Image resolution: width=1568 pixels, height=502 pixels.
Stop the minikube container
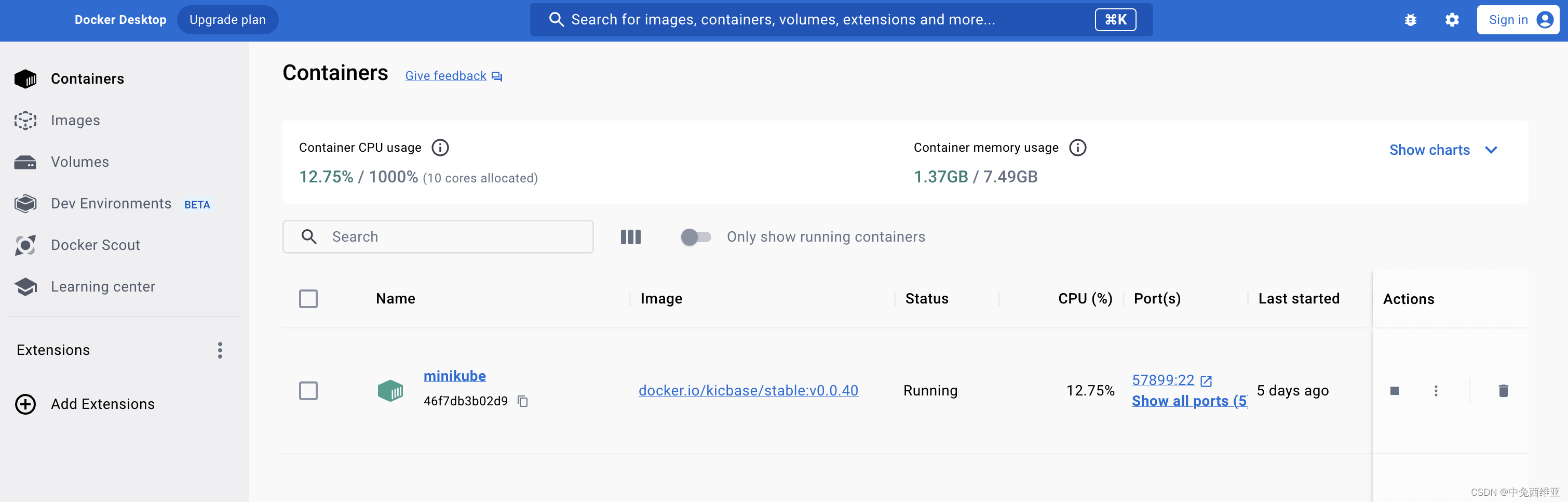point(1394,390)
